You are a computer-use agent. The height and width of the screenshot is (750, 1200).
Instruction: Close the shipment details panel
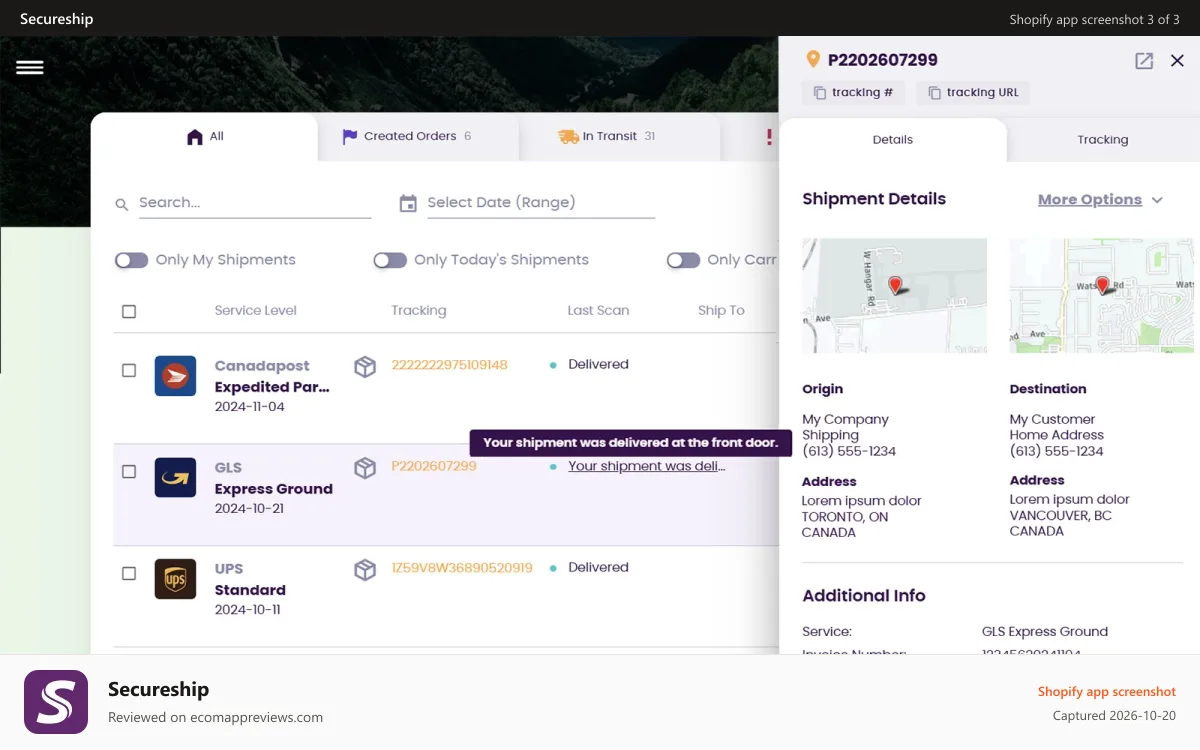[1177, 61]
